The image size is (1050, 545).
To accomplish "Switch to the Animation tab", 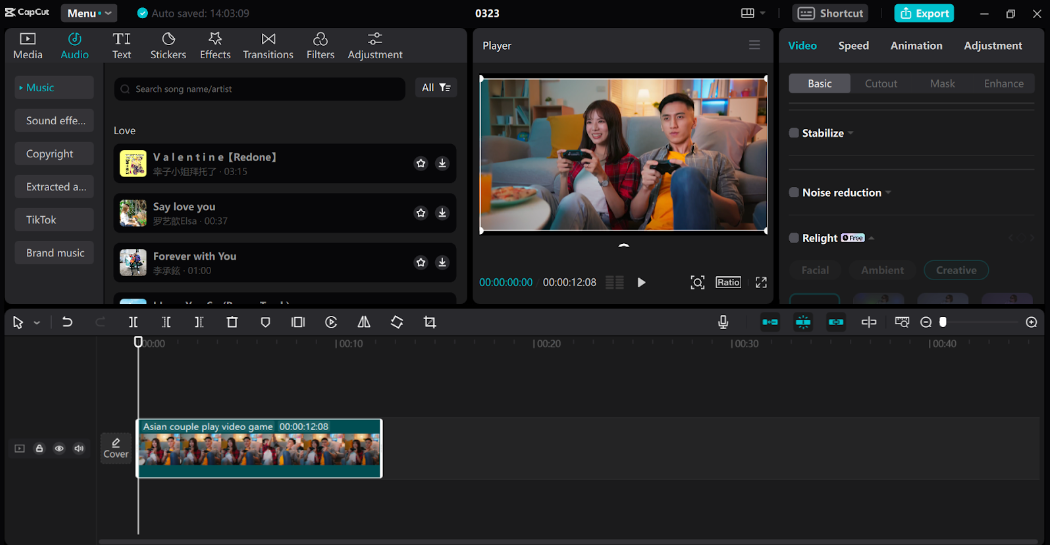I will [916, 46].
